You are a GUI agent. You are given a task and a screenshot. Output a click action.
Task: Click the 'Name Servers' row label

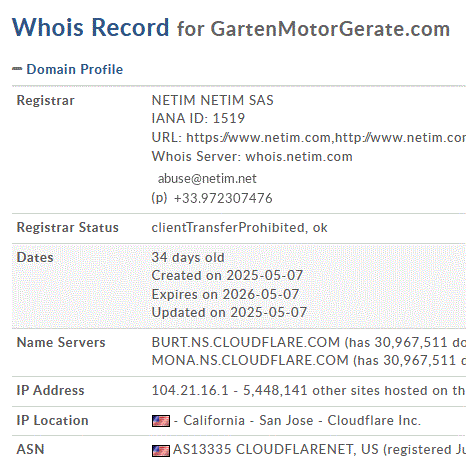(x=61, y=343)
